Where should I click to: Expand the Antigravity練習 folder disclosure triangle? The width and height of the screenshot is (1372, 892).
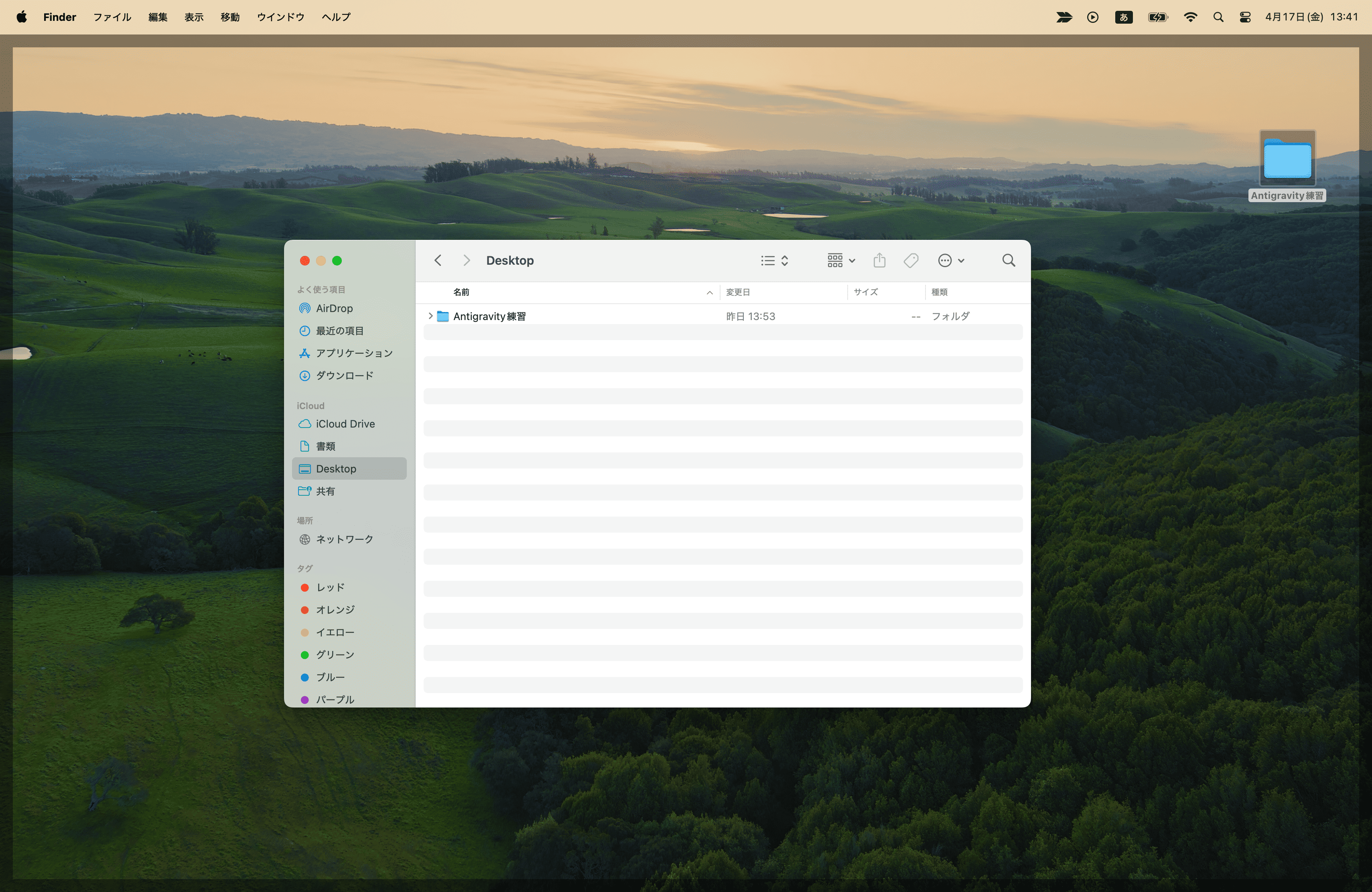coord(430,316)
